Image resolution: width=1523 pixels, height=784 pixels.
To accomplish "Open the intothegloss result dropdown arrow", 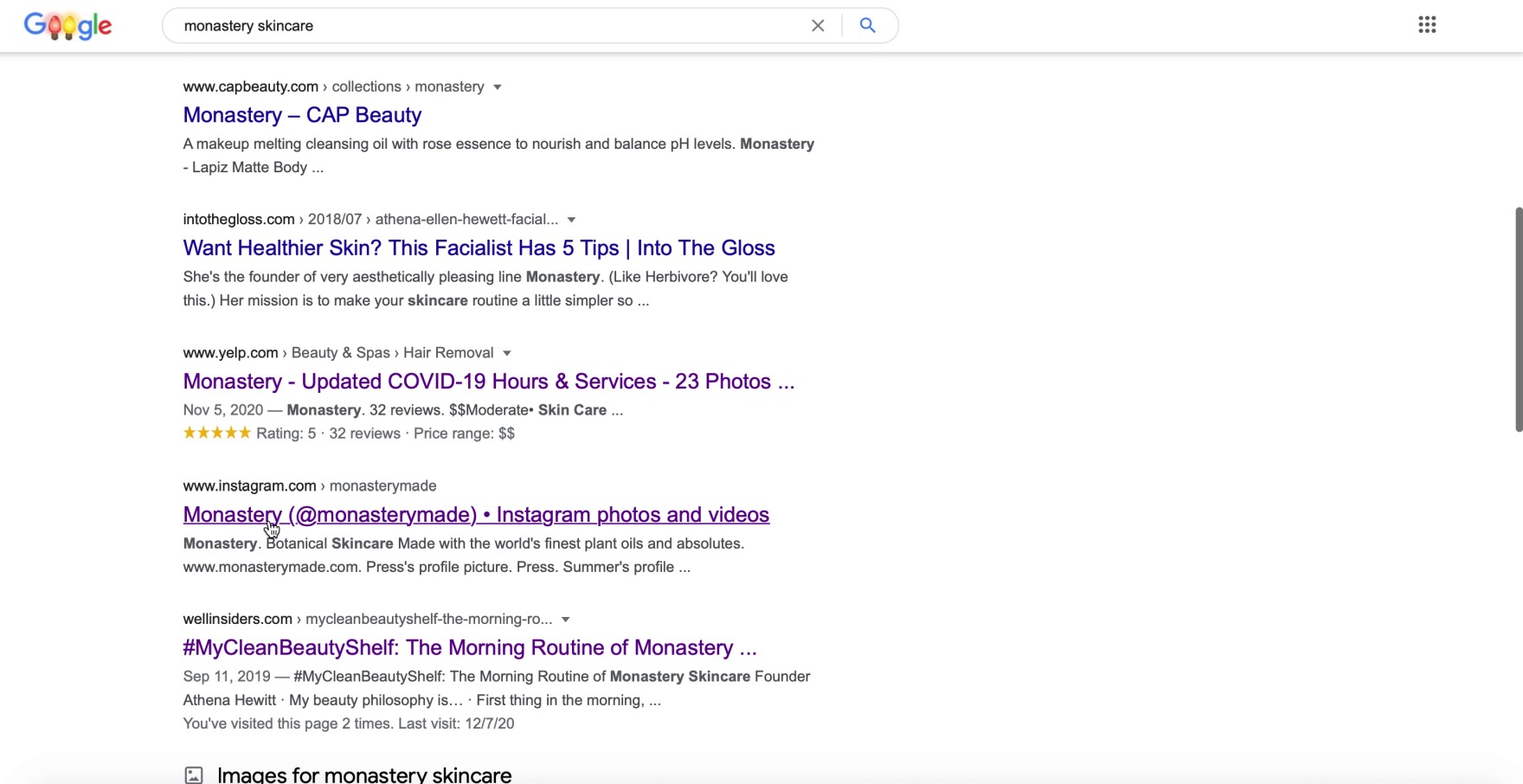I will (x=571, y=221).
